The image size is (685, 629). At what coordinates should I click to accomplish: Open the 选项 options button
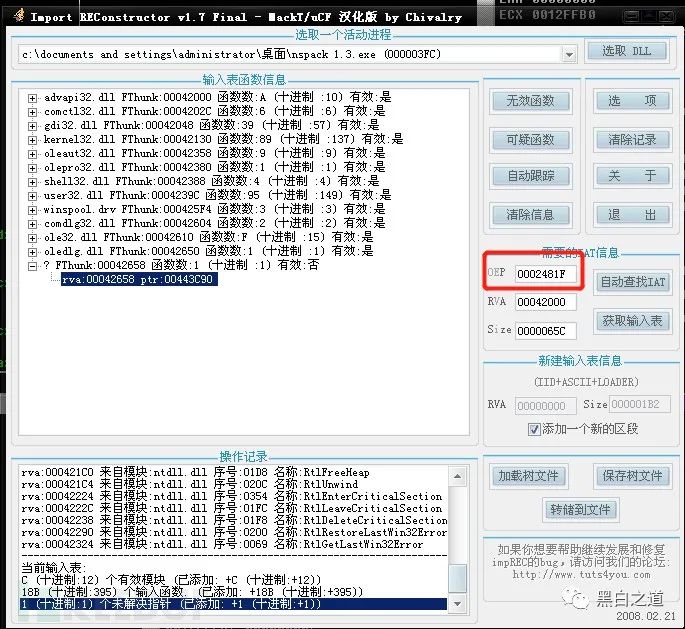(632, 101)
